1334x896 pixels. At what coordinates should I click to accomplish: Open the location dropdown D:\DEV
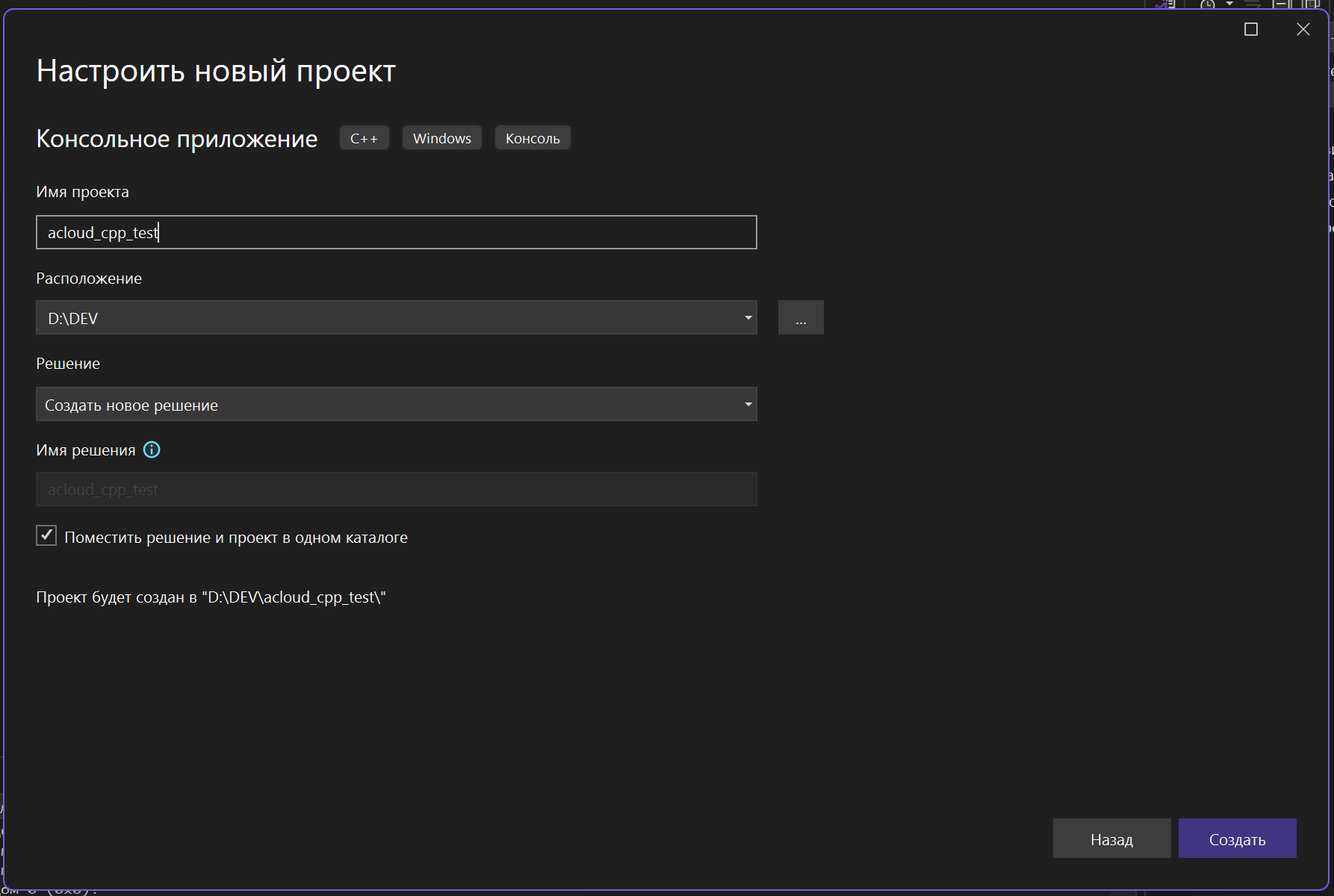(396, 317)
